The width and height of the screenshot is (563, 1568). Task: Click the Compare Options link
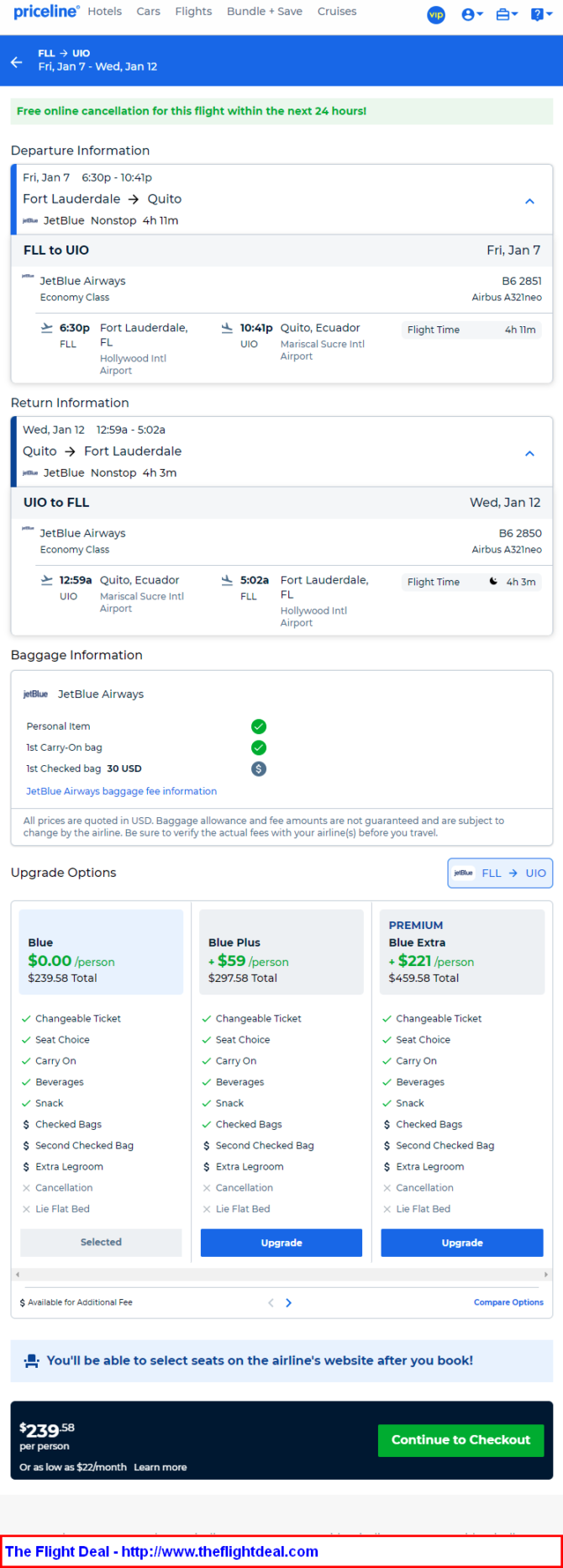[x=508, y=1302]
